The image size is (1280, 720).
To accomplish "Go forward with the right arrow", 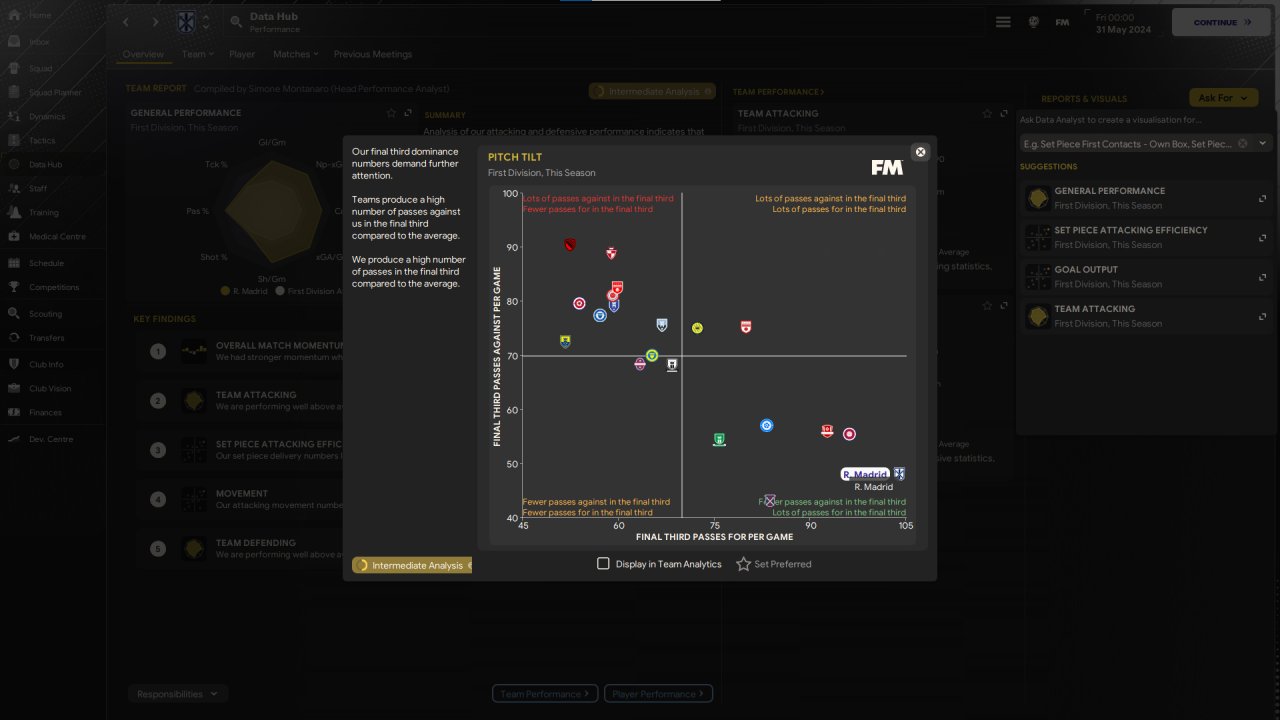I will click(x=155, y=21).
